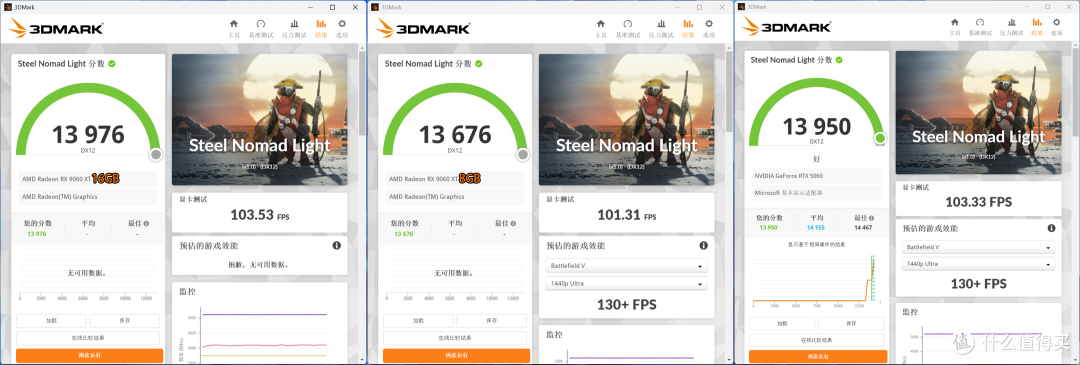The width and height of the screenshot is (1080, 365).
Task: Open 预估的游戏效能 info icon in 16GB window
Action: [x=336, y=245]
